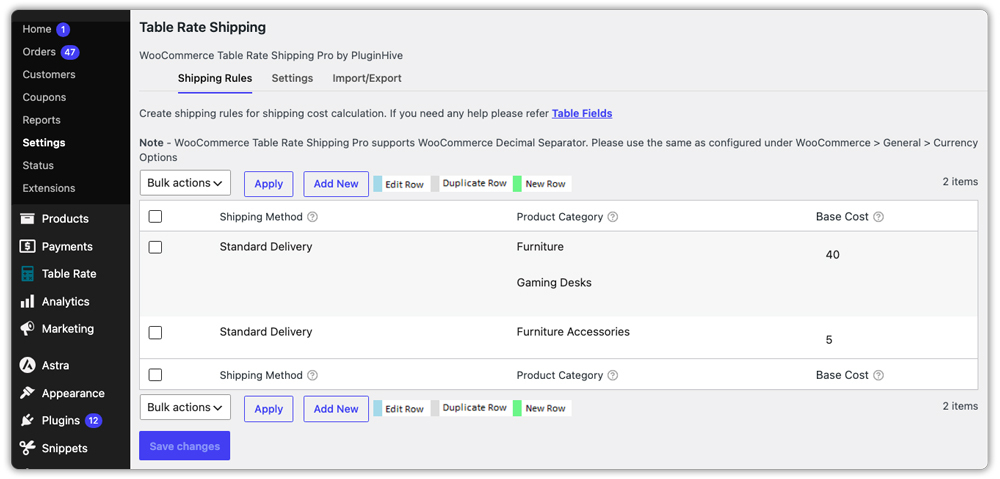Click the Analytics bar chart icon
Screen dimensions: 1000x479
point(27,302)
